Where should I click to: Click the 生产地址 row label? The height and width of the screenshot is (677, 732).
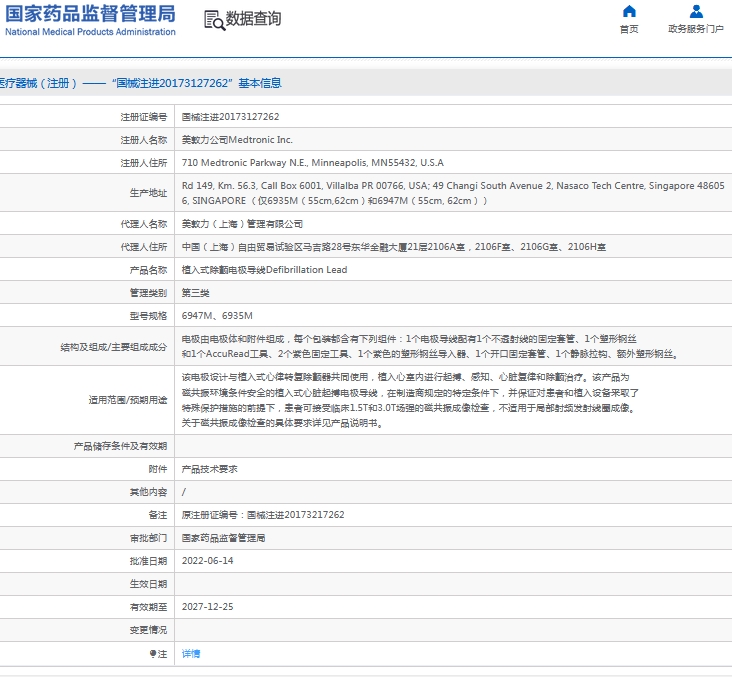[x=148, y=193]
